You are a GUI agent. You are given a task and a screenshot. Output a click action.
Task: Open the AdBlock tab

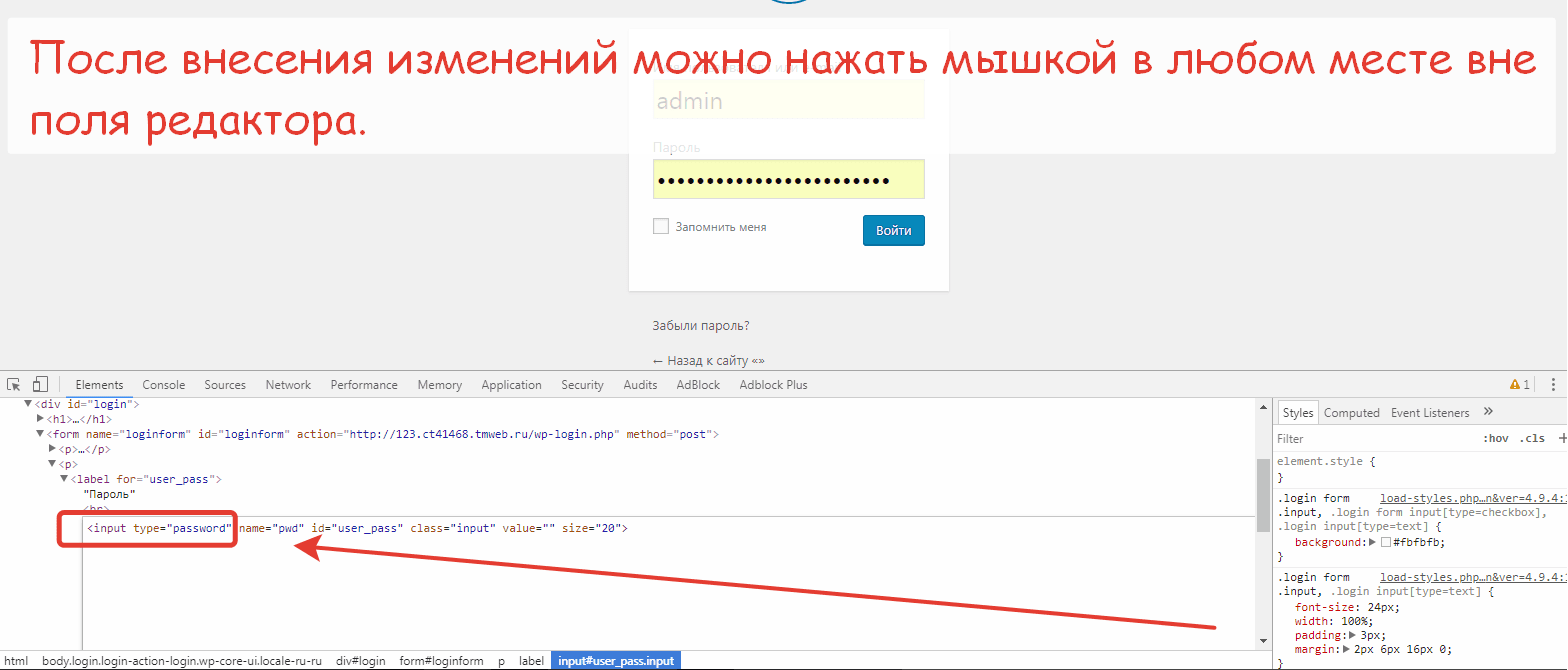point(698,385)
